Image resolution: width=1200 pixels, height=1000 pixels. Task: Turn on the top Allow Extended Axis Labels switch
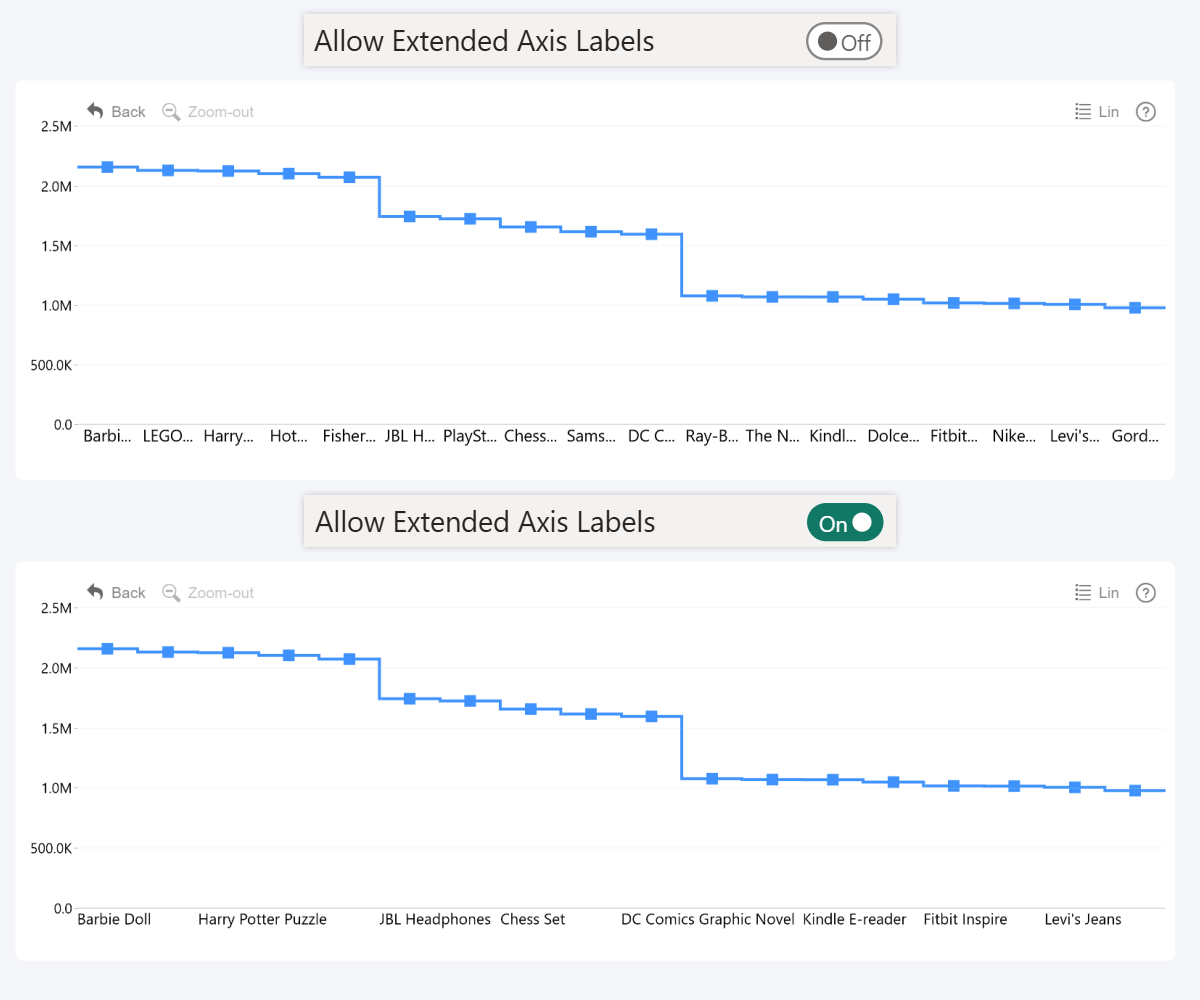point(843,41)
